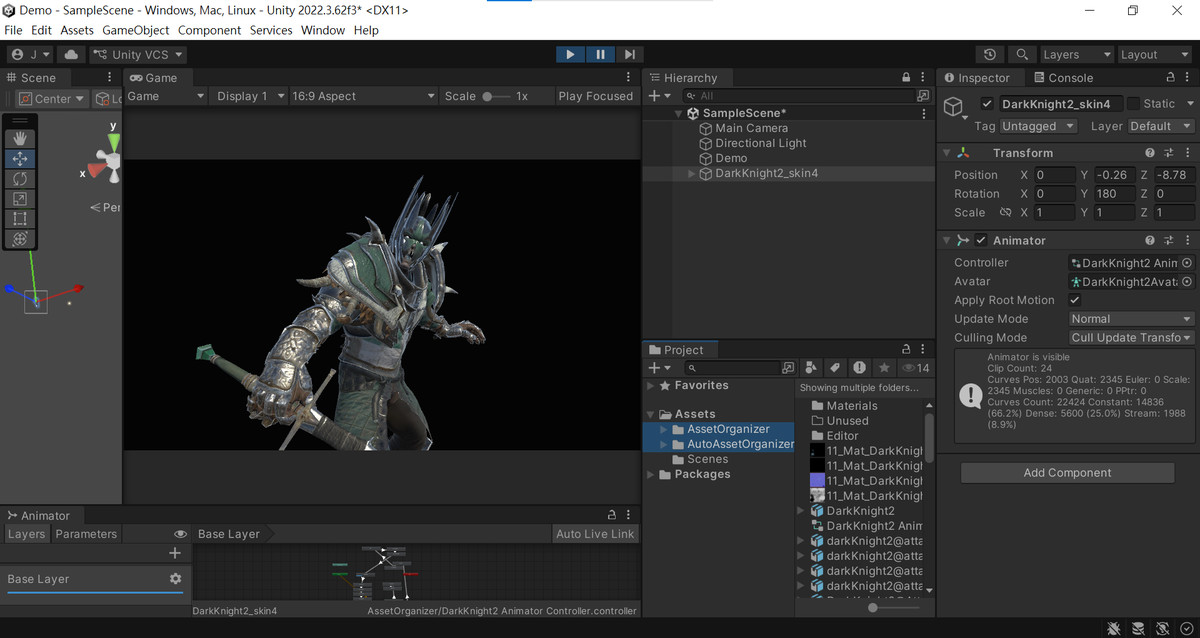
Task: Open the GameObject menu
Action: coord(136,30)
